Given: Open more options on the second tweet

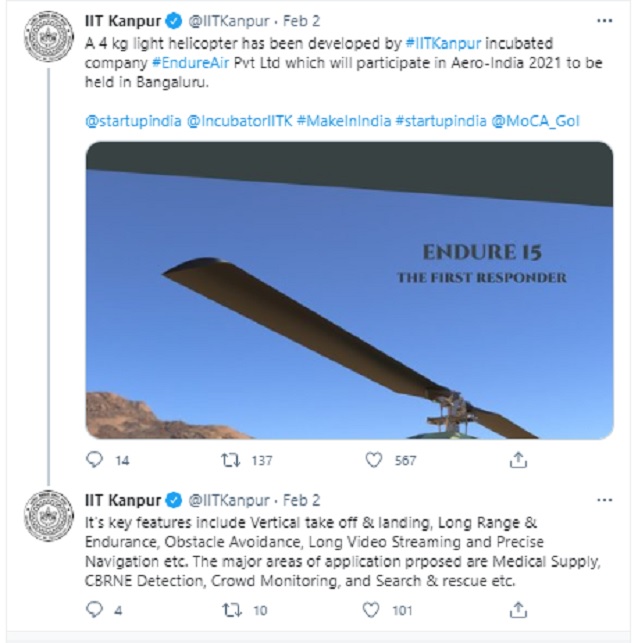Looking at the screenshot, I should pyautogui.click(x=604, y=499).
